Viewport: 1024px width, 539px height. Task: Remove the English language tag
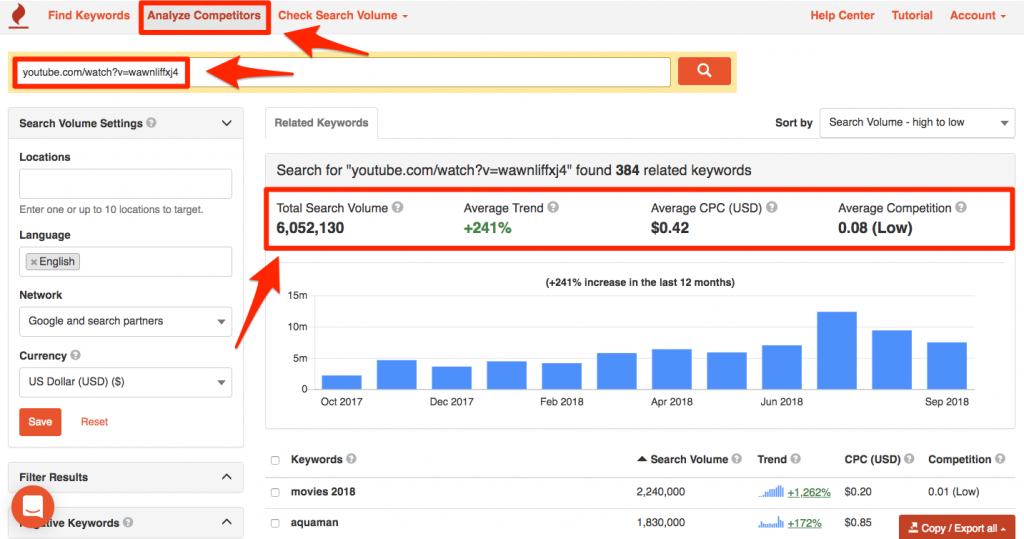click(x=33, y=262)
